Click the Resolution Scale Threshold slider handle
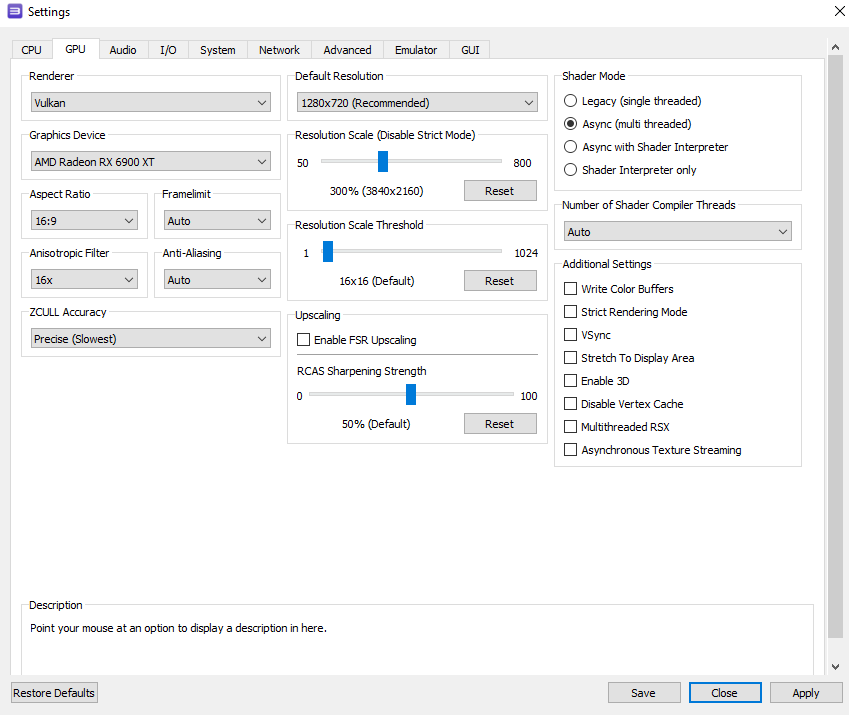This screenshot has width=849, height=715. click(328, 252)
